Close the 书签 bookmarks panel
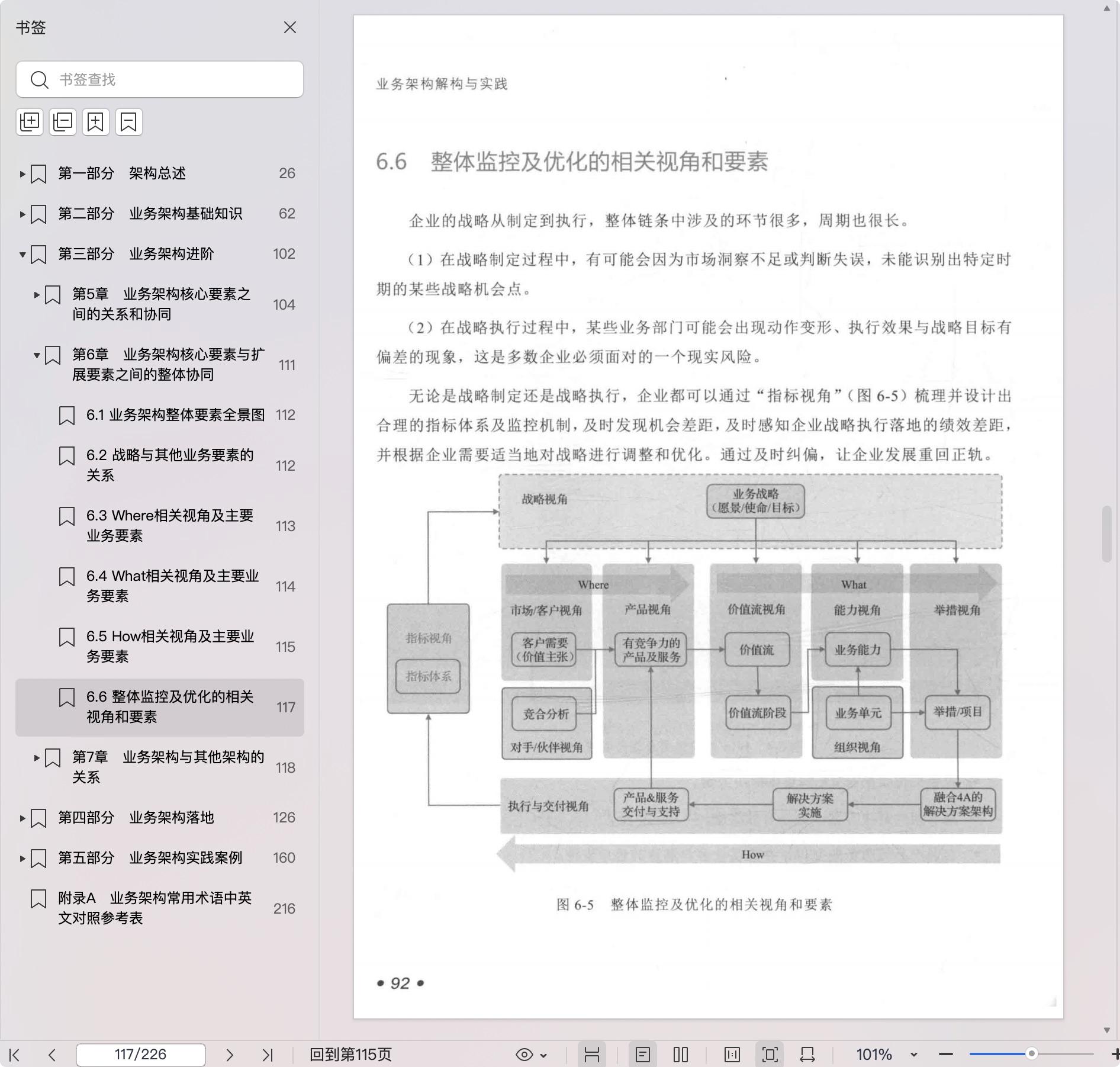The height and width of the screenshot is (1067, 1120). (290, 28)
